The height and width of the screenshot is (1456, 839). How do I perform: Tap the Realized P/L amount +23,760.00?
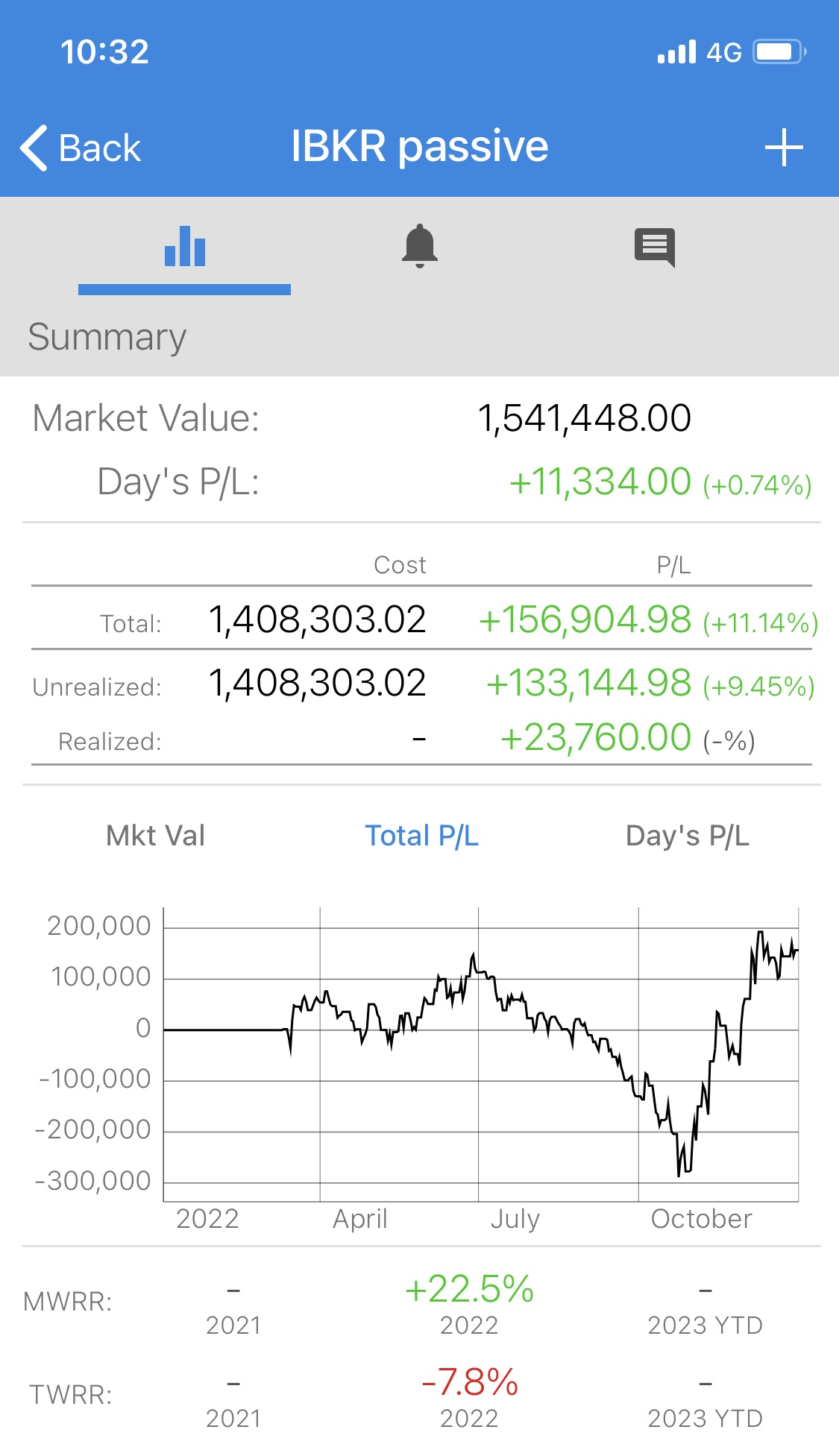pos(596,738)
